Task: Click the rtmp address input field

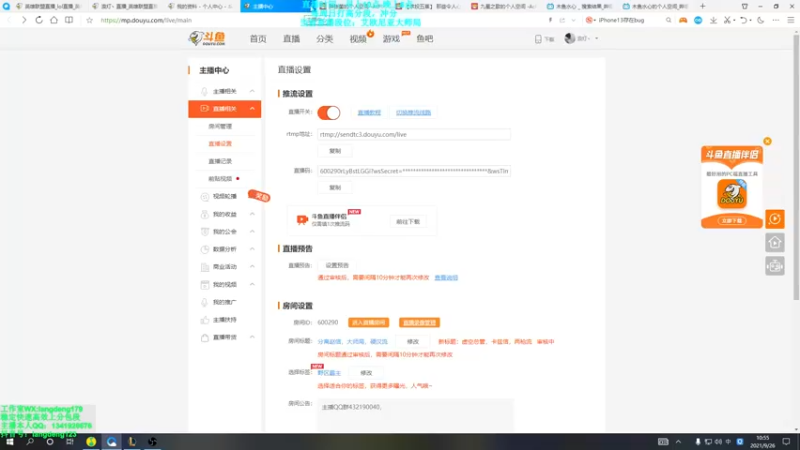Action: 414,135
